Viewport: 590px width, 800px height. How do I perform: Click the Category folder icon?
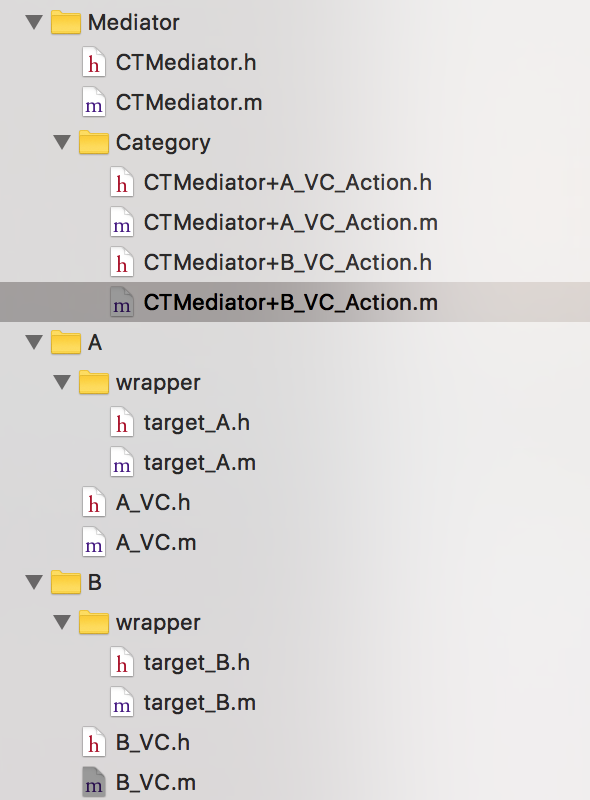[x=94, y=143]
